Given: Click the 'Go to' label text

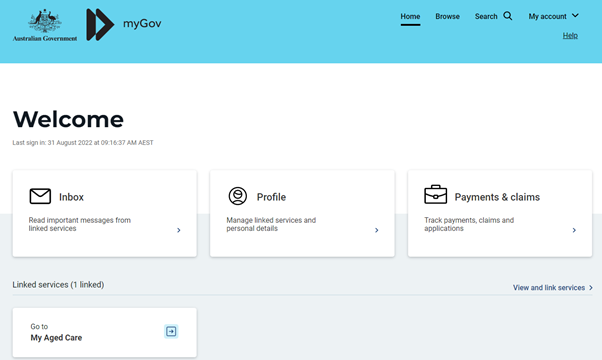Looking at the screenshot, I should pos(39,327).
